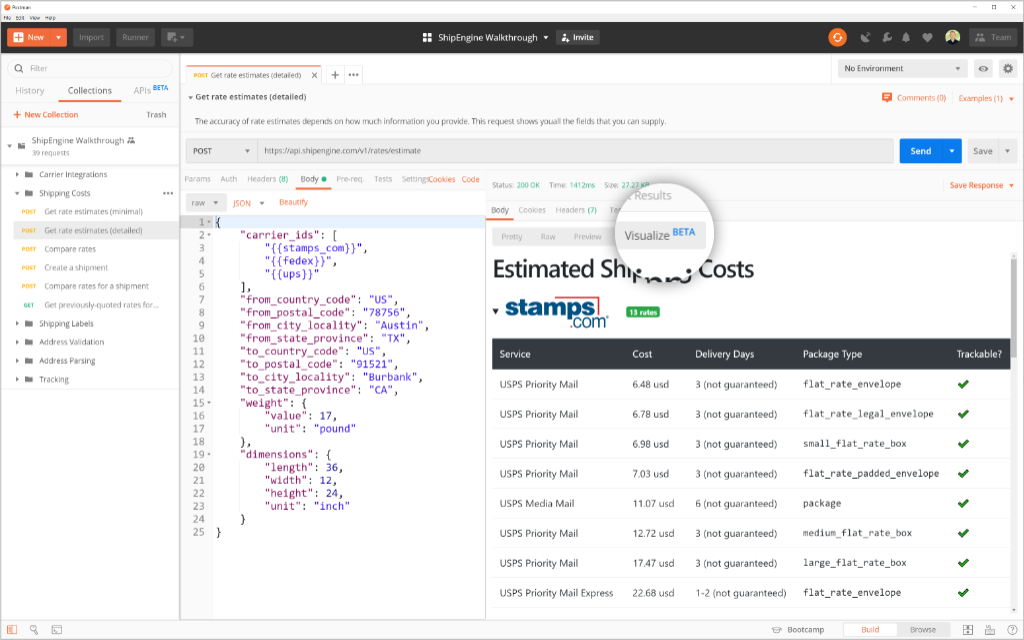Open settings via the wrench icon

tap(886, 37)
